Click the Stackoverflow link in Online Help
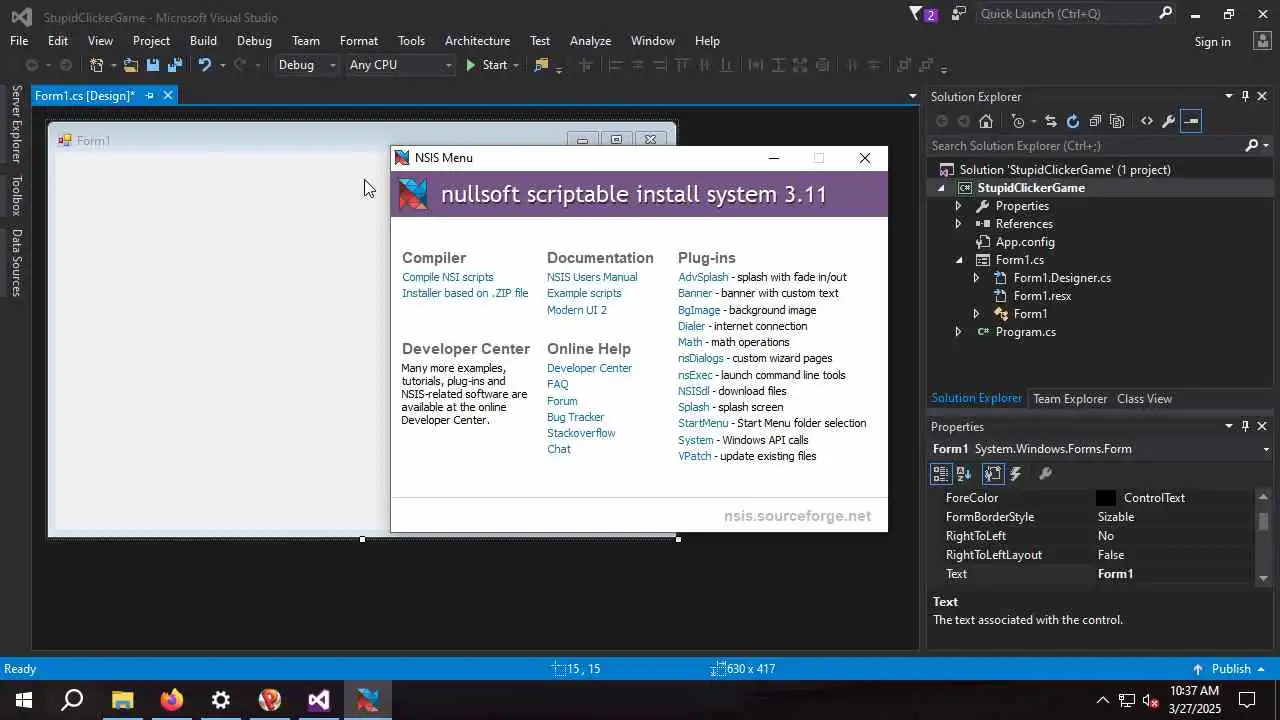The width and height of the screenshot is (1280, 720). pyautogui.click(x=581, y=433)
